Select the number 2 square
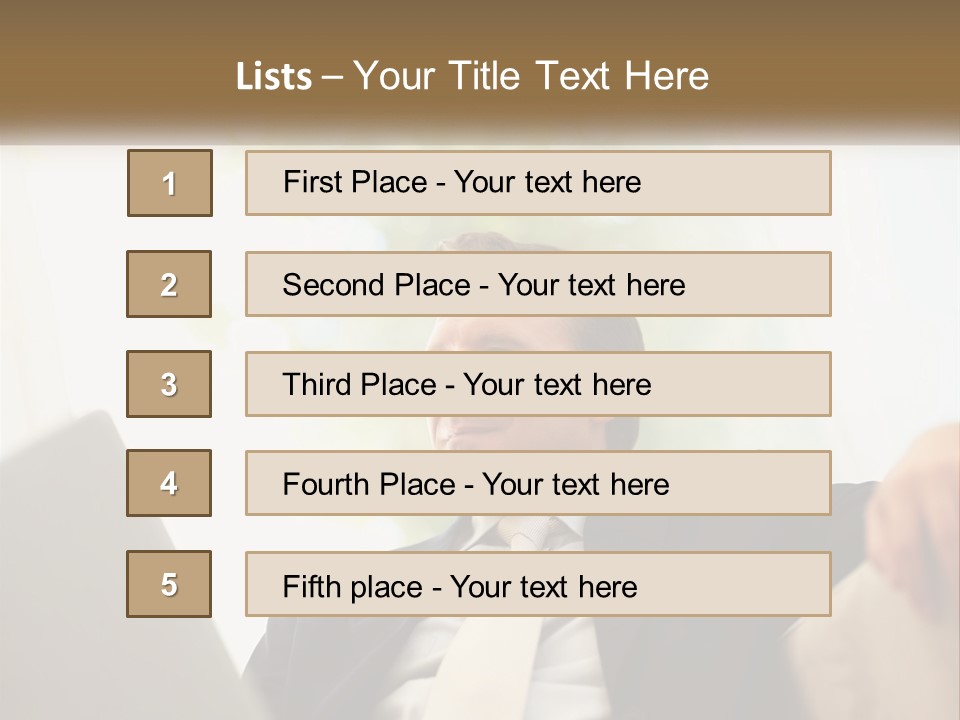 pyautogui.click(x=169, y=284)
